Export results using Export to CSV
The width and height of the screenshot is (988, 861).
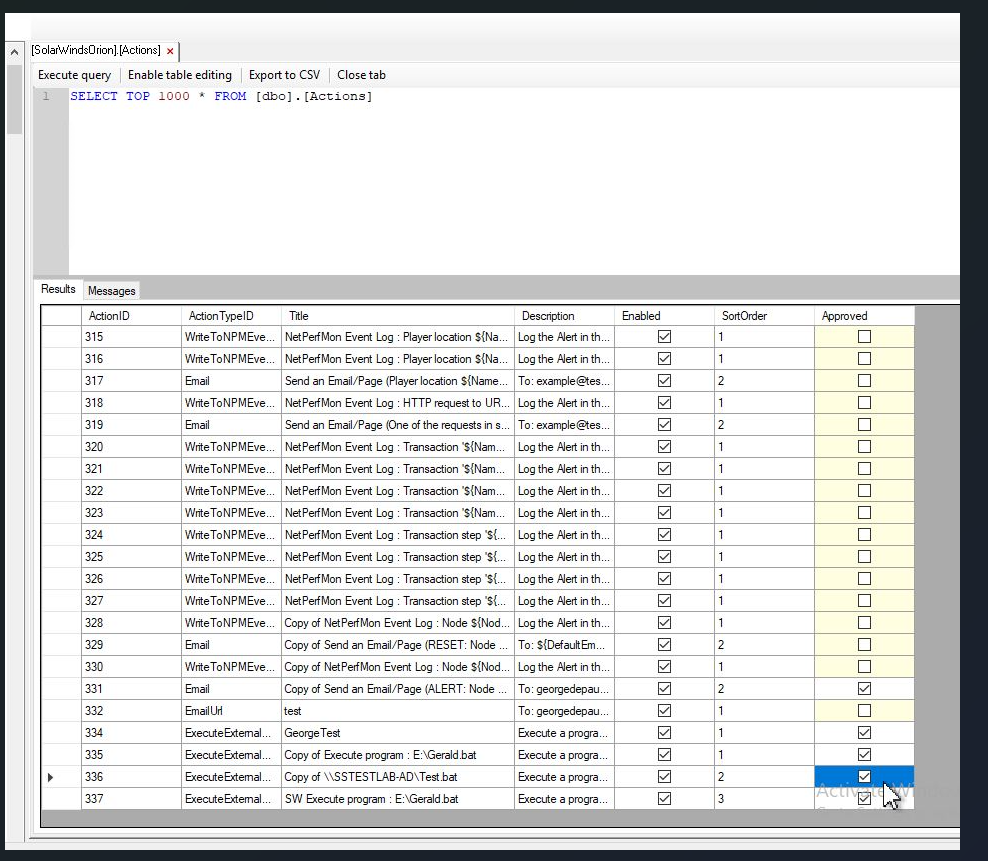coord(284,75)
